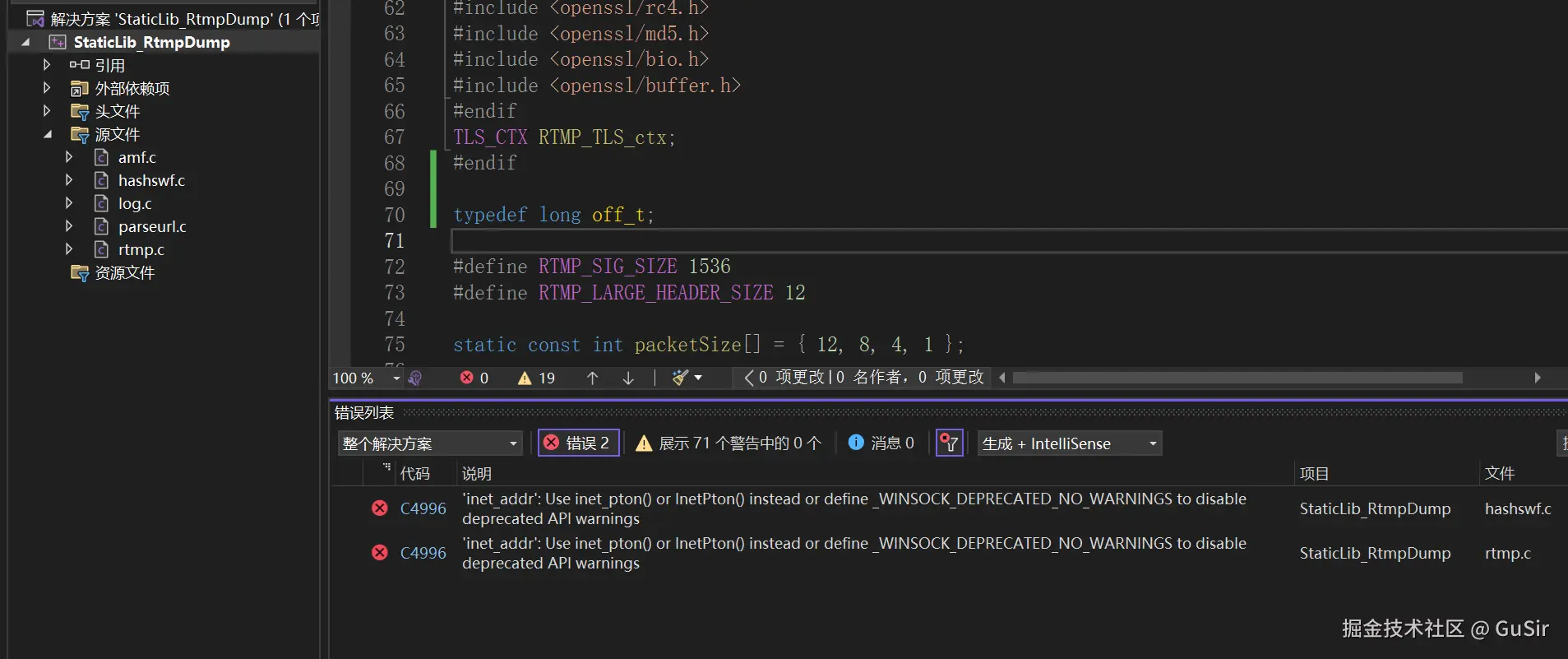Toggle the build-only IntelliSense filter icon
Screen dimensions: 1568x659
click(x=950, y=443)
